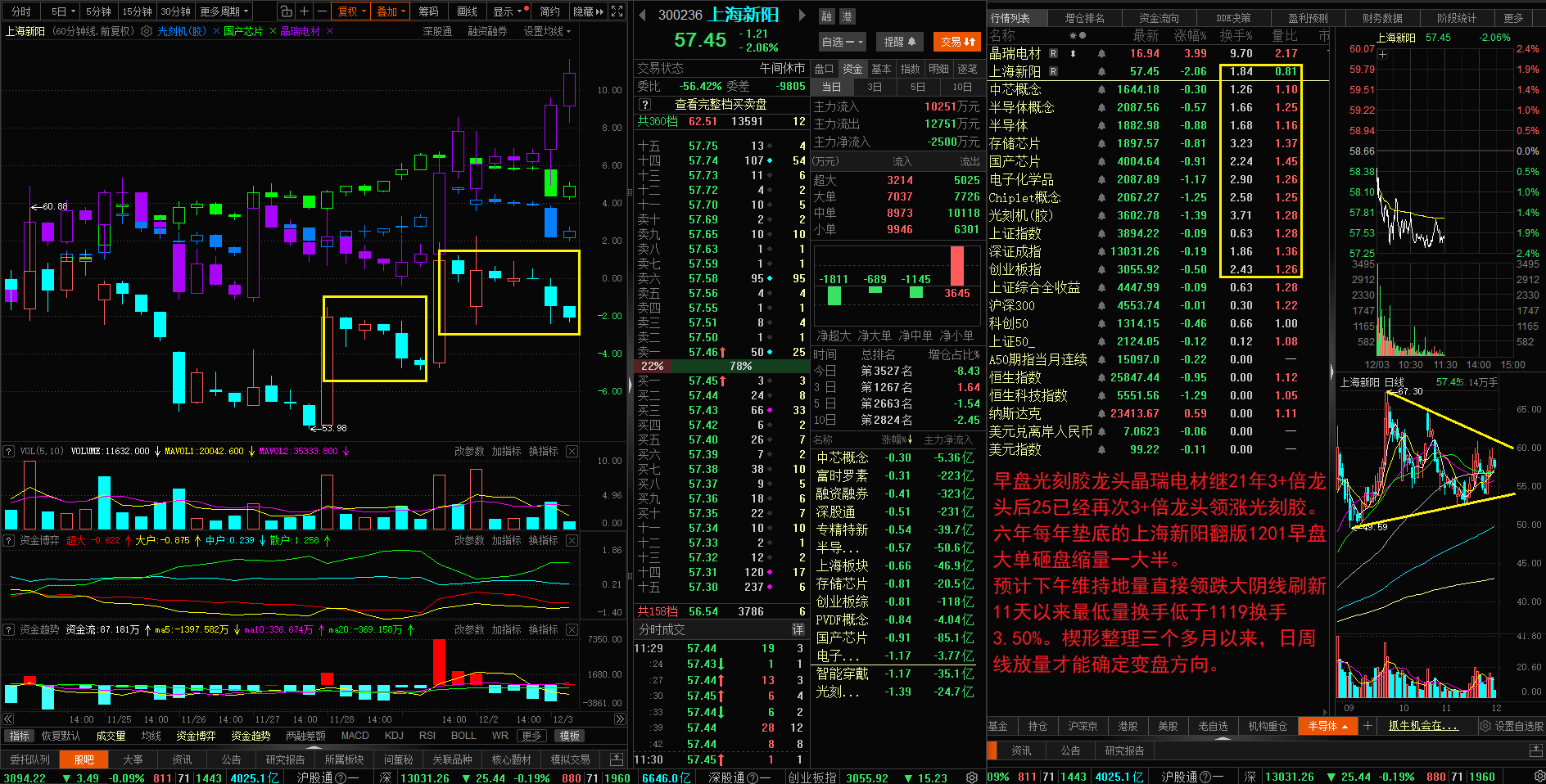The width and height of the screenshot is (1546, 784).
Task: Close the VOL indicator panel
Action: coord(572,451)
